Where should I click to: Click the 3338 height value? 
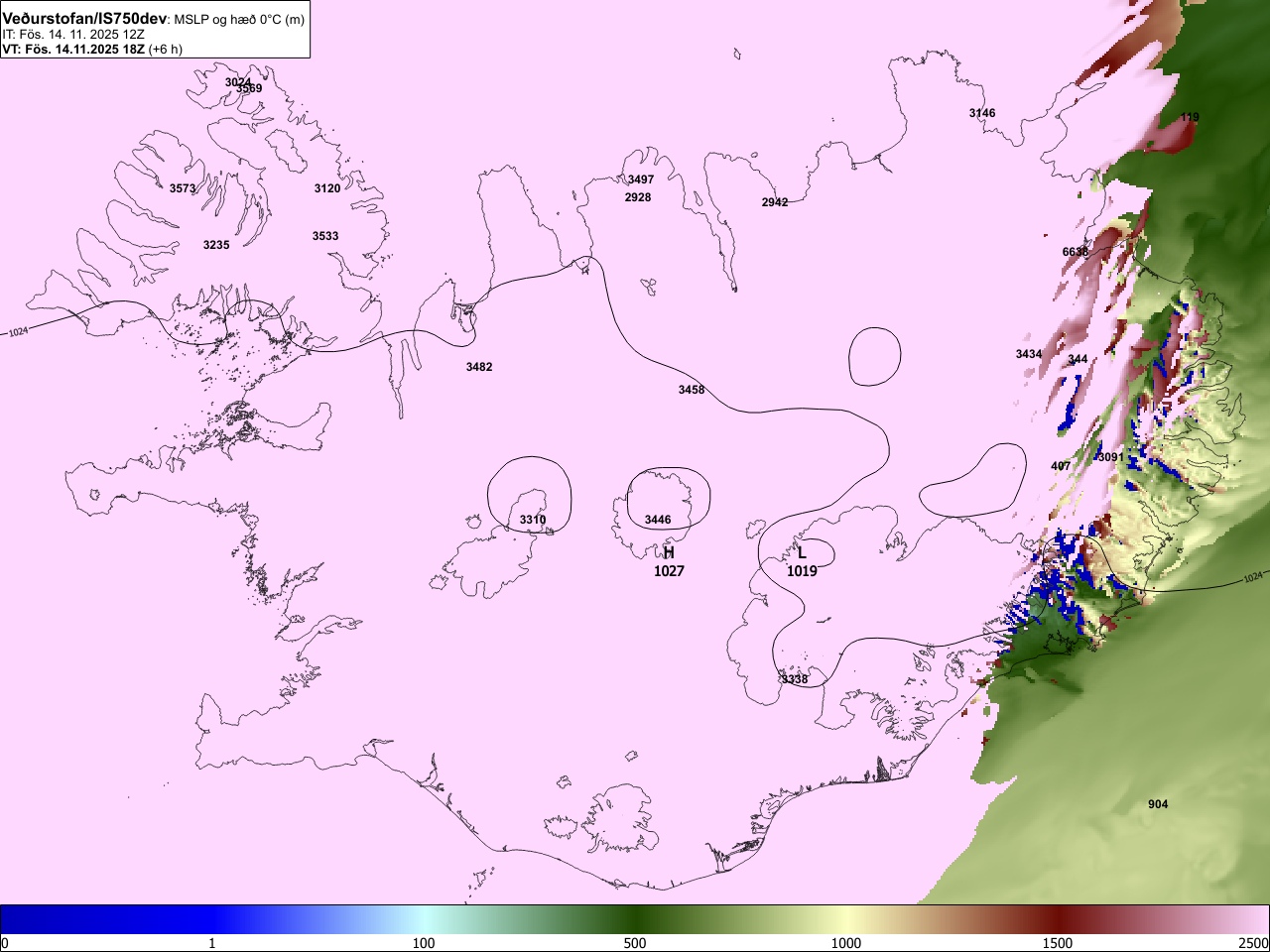tap(795, 679)
